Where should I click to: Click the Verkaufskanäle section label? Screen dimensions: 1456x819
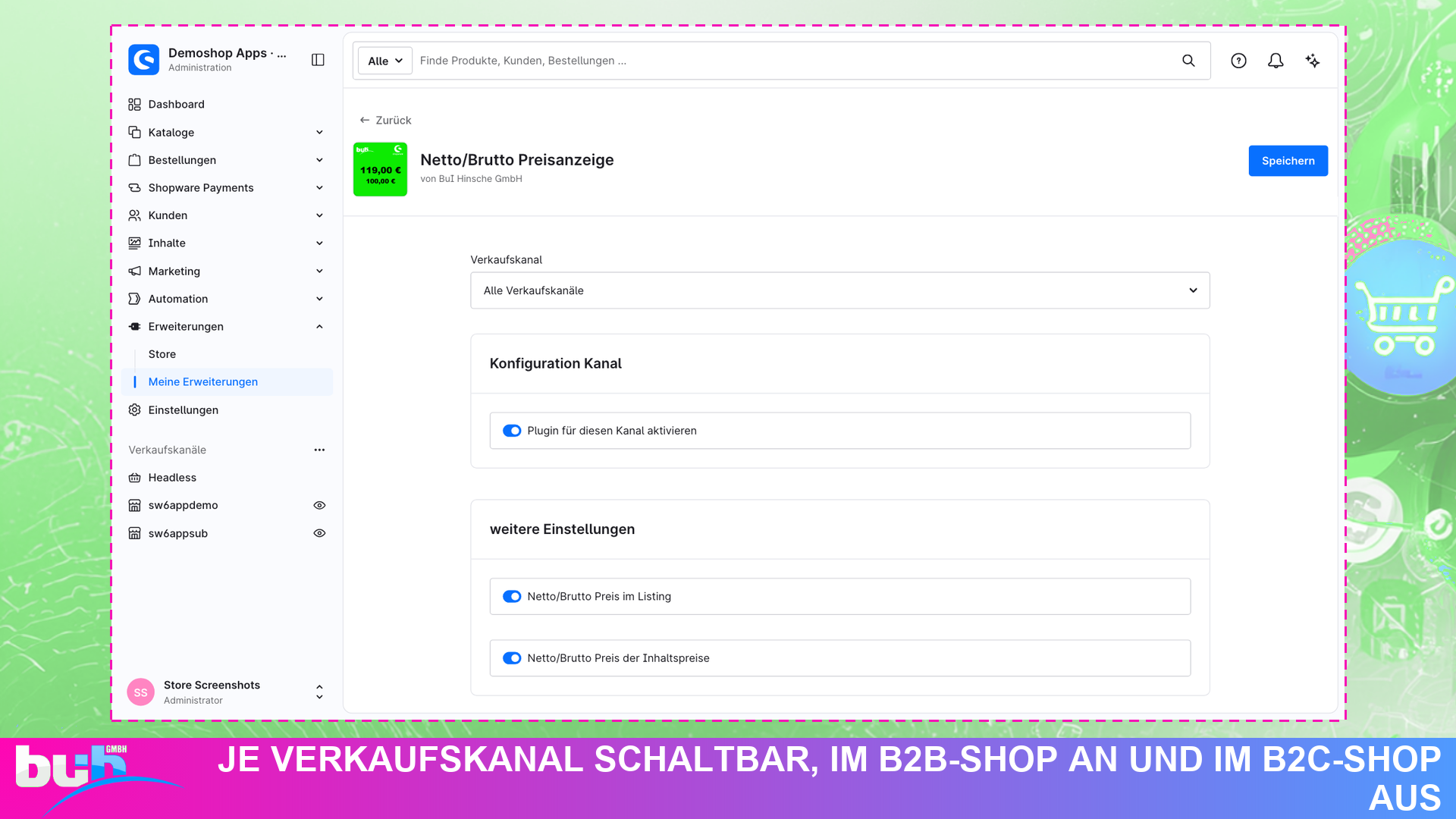[x=167, y=450]
